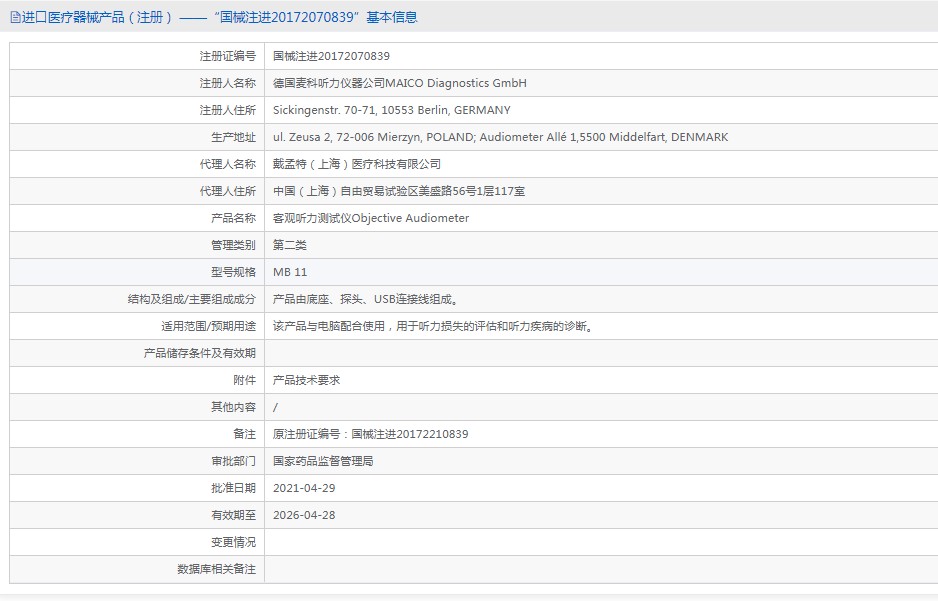This screenshot has height=601, width=938.
Task: Select the model value MB 11
Action: pos(290,272)
